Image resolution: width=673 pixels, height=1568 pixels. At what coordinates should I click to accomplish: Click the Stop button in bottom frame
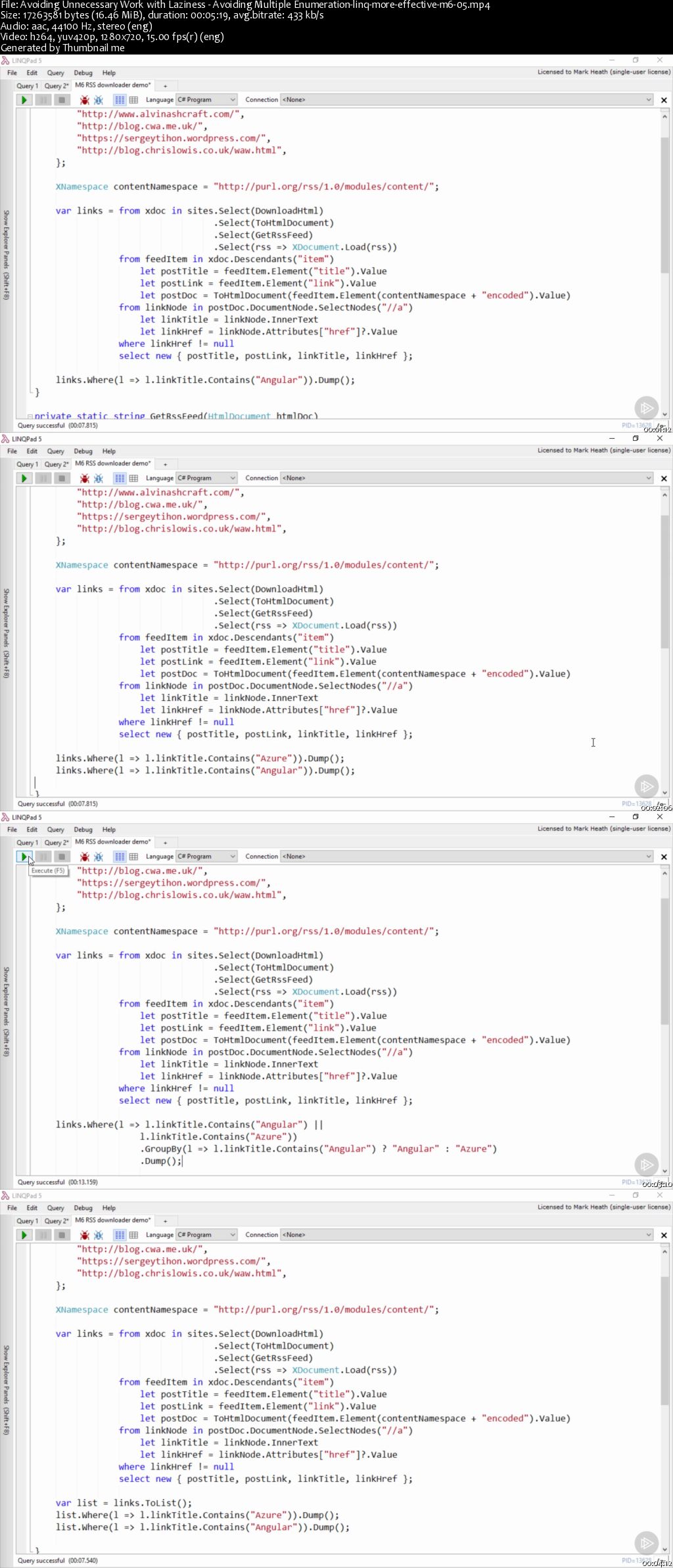click(62, 1235)
